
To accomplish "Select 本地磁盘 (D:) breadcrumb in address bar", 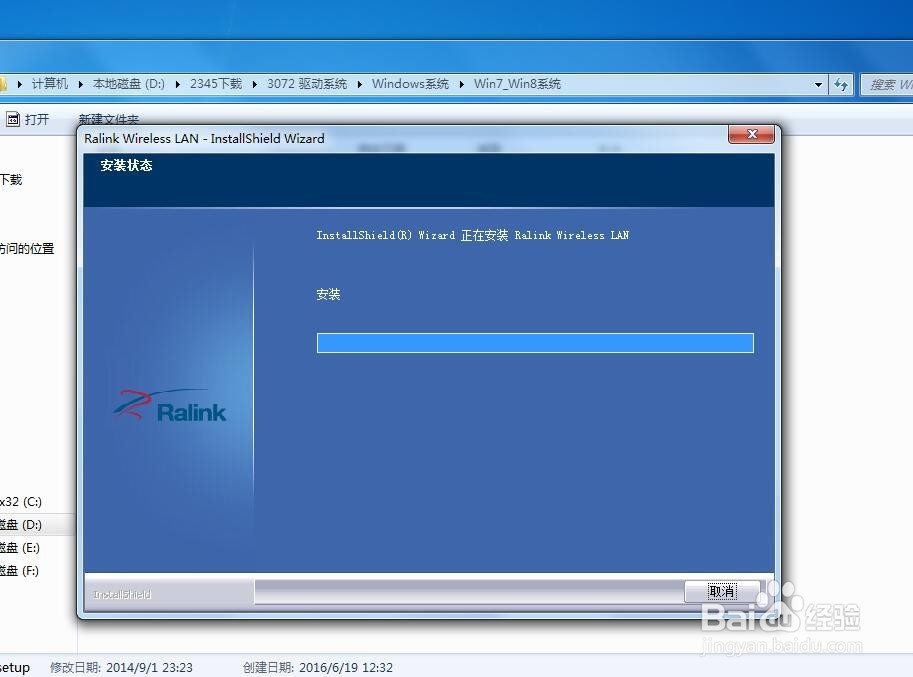I will point(129,84).
